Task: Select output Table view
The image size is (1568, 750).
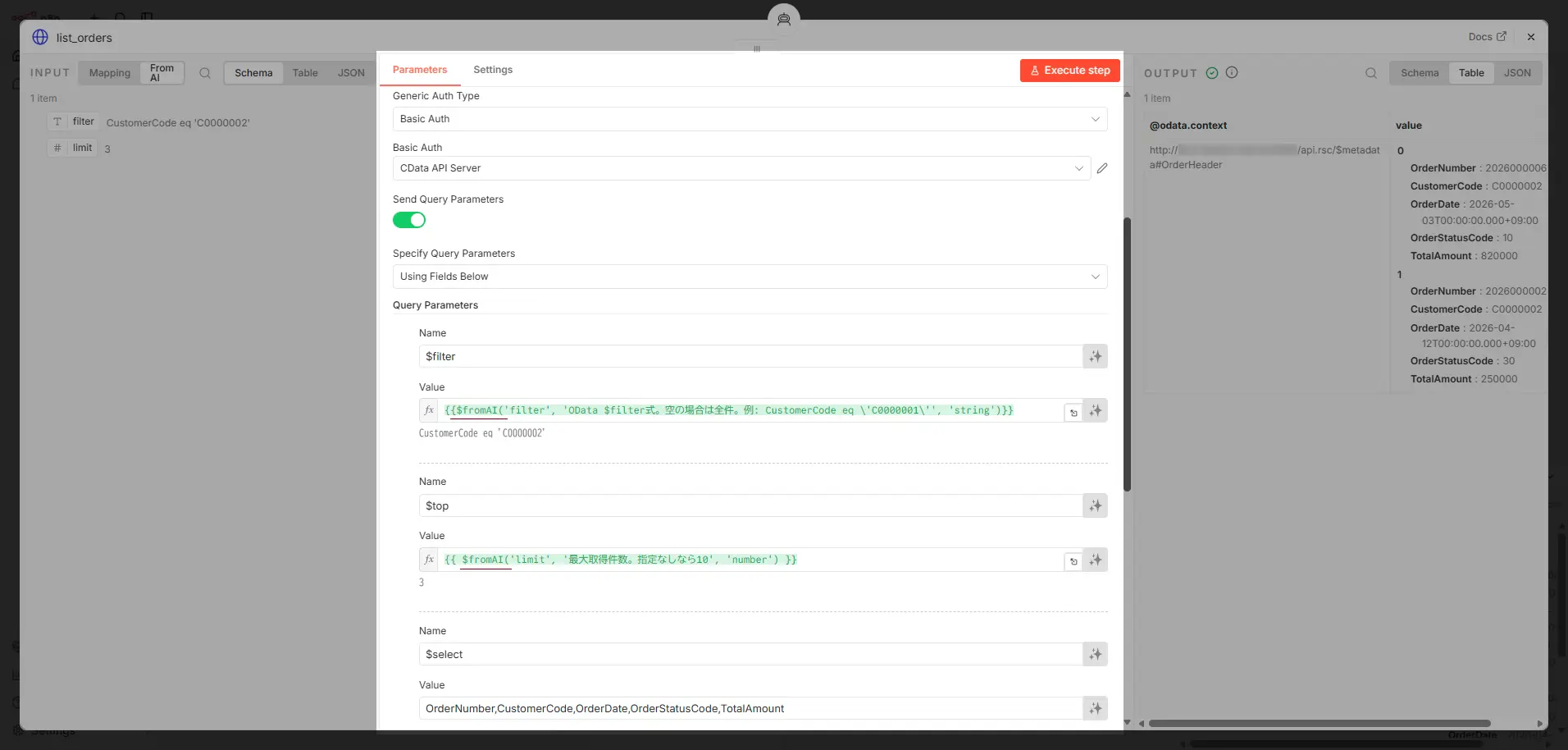Action: coord(1471,73)
